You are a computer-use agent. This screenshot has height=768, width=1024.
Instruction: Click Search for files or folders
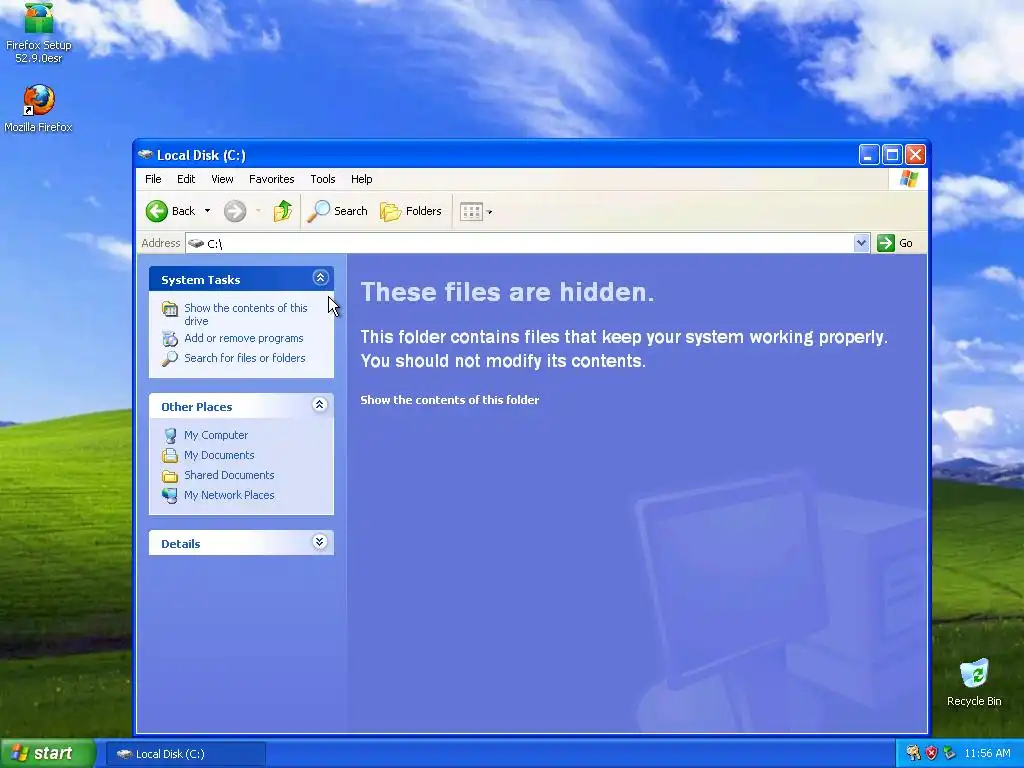click(x=245, y=358)
